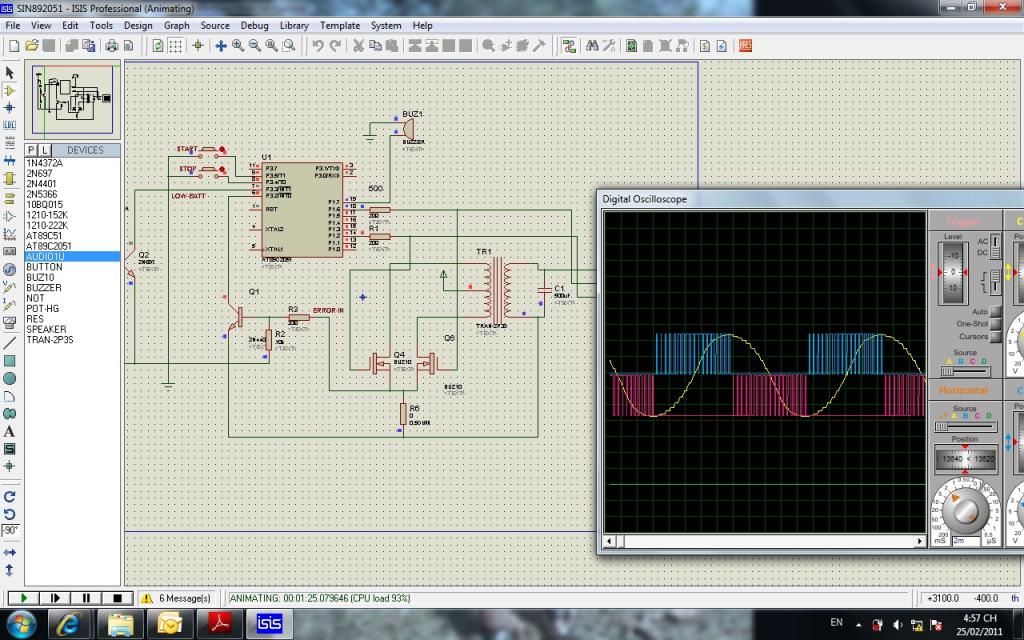Select the Text Script 'A' tool
This screenshot has height=640, width=1024.
point(10,431)
